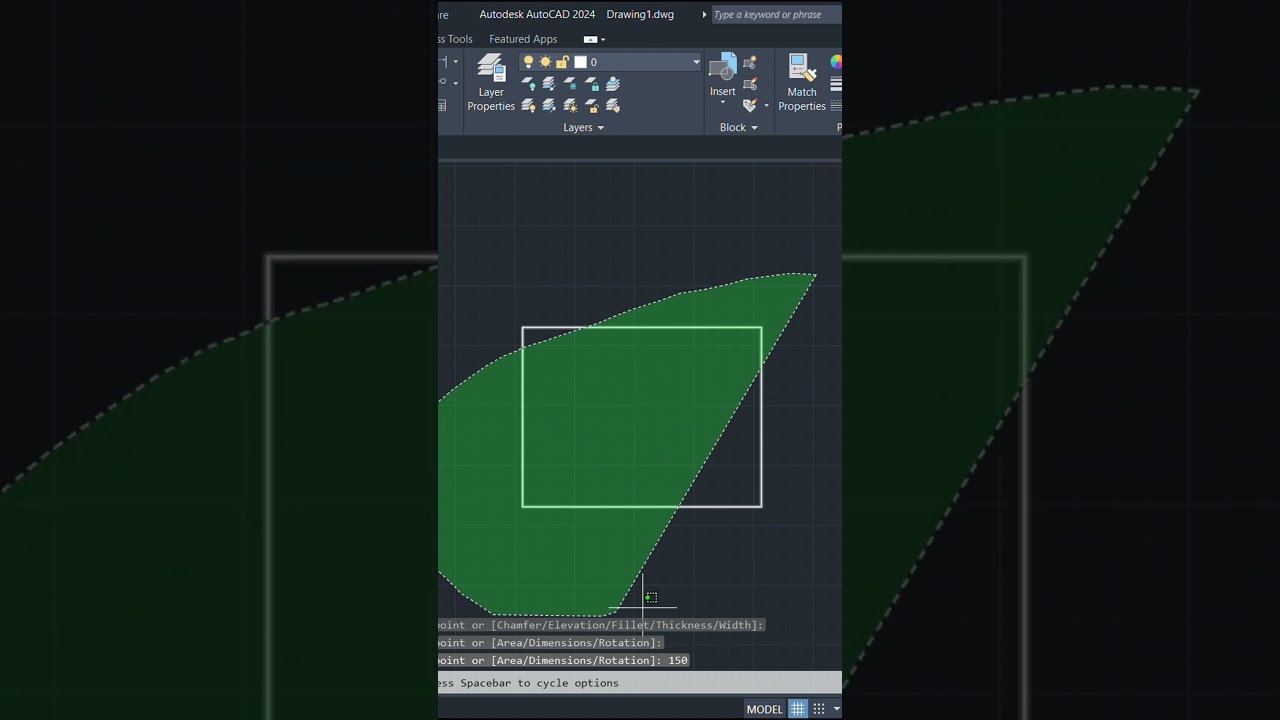Screen dimensions: 1280x720
Task: Click Make Current layer icon
Action: (x=613, y=84)
